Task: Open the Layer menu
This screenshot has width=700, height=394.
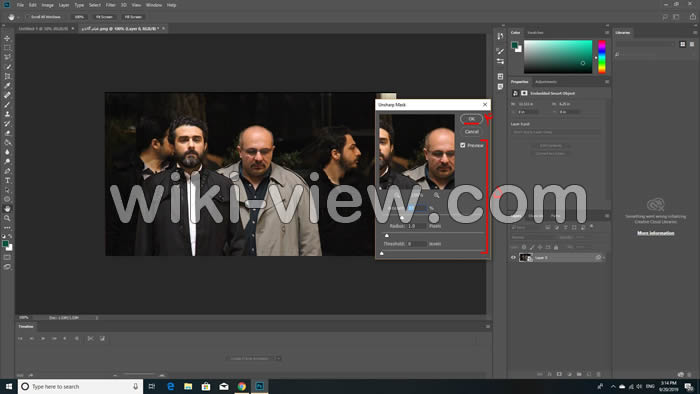Action: tap(64, 5)
